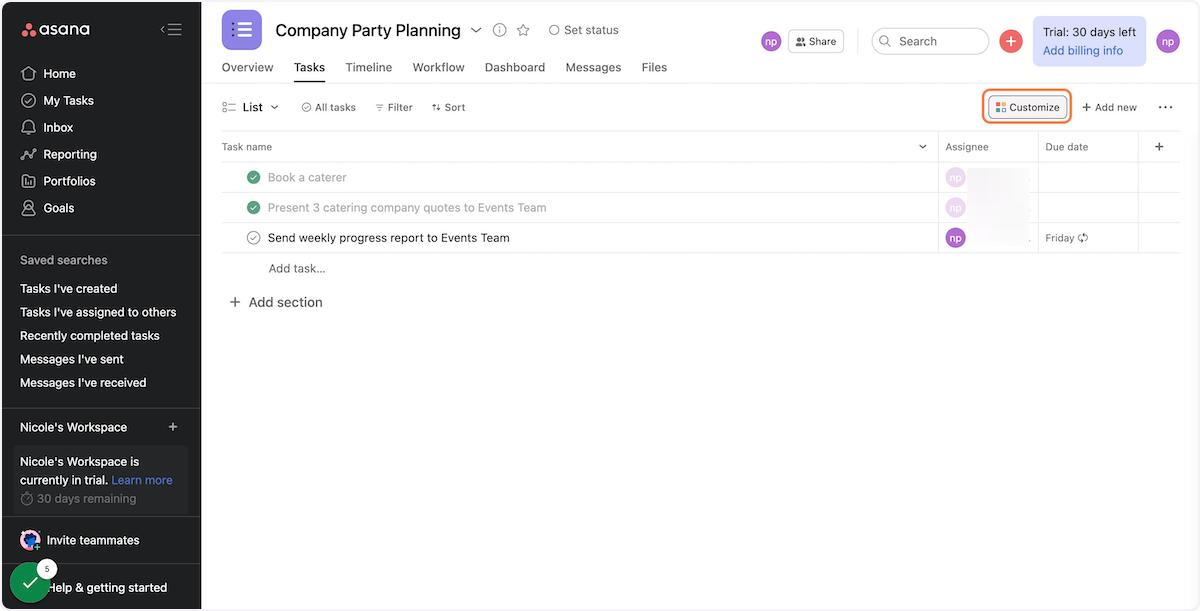Switch to the Files tab
Viewport: 1200px width, 611px height.
coord(654,67)
